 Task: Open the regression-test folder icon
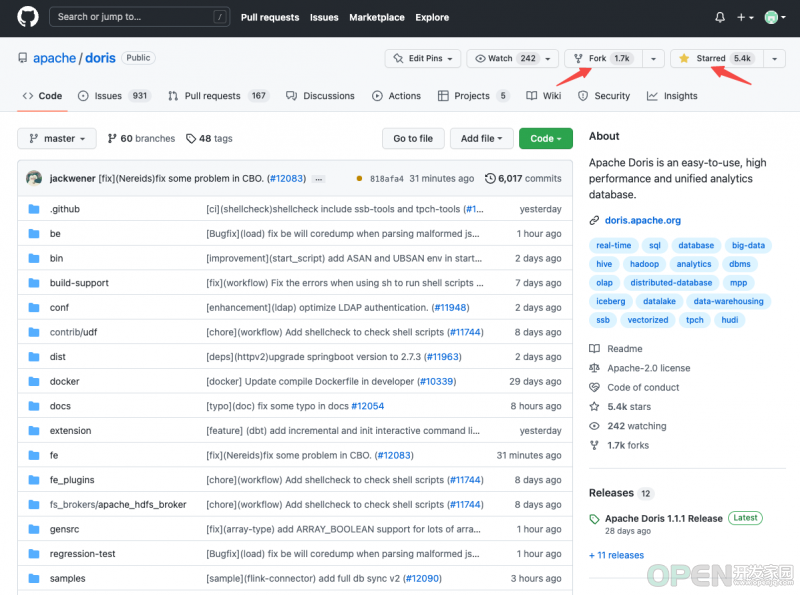click(34, 554)
